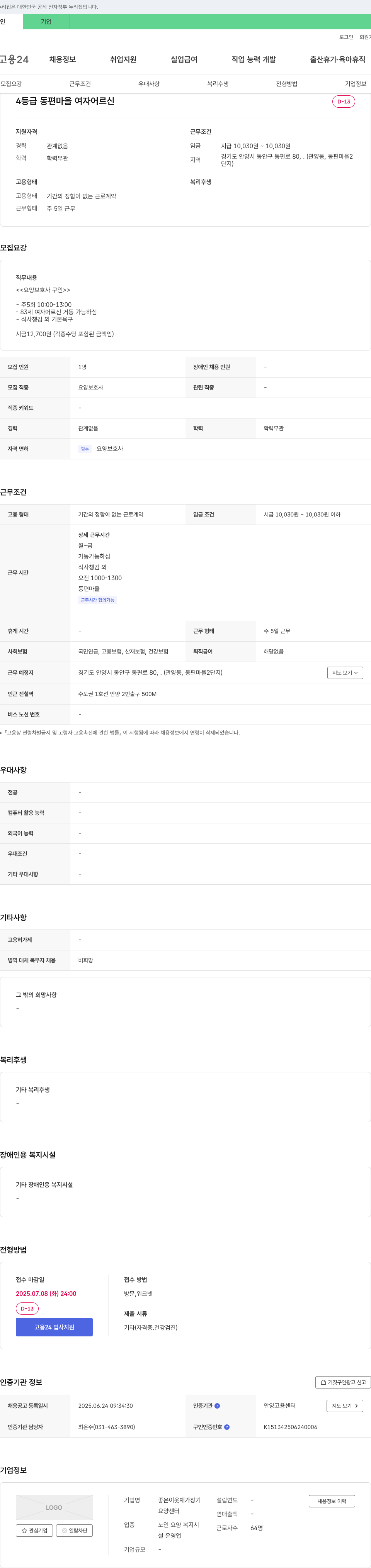Screen dimensions: 371x1568
Task: Select the text 수도권 1호선 안양 2번출구 500M
Action: coord(117,693)
